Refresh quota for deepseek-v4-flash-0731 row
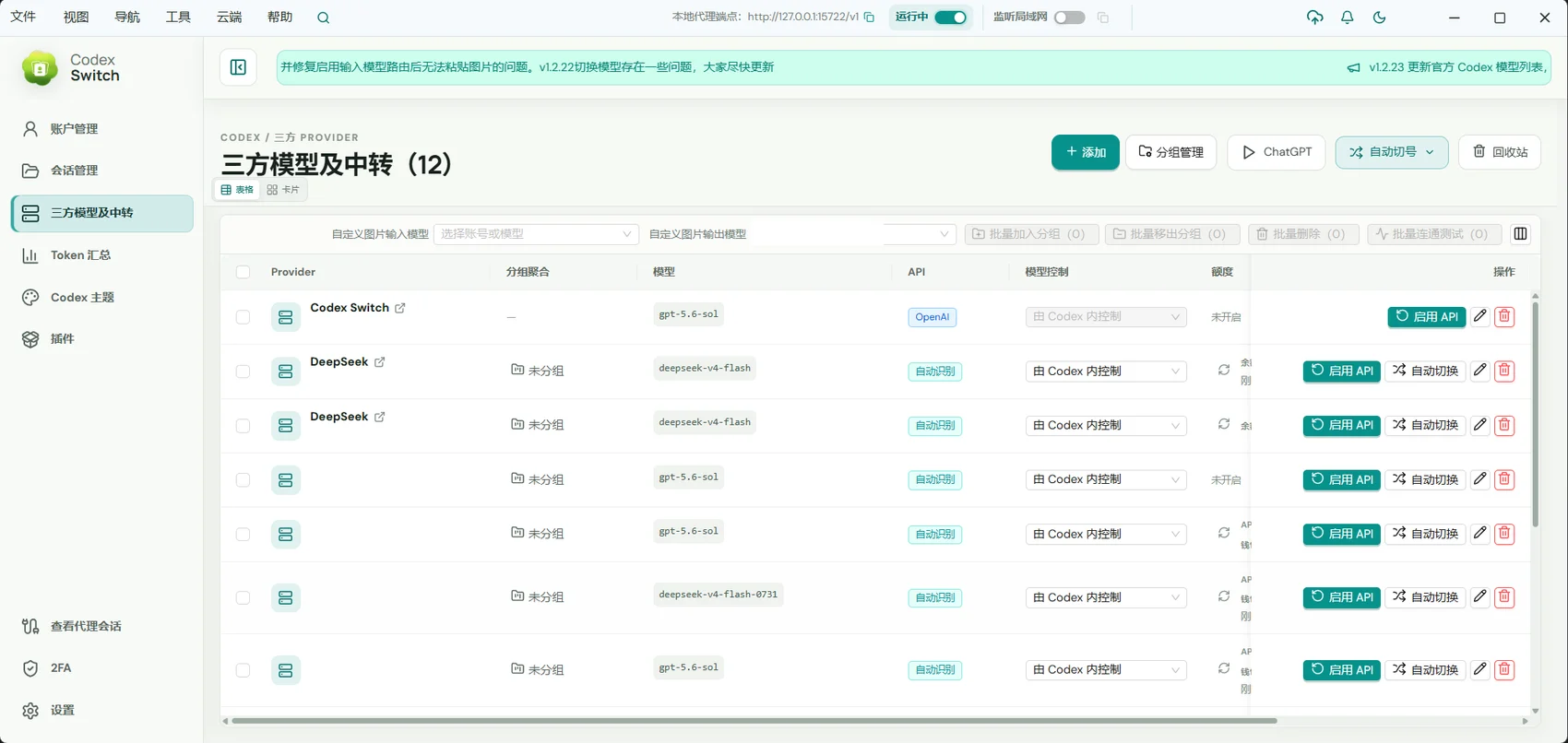 1224,596
